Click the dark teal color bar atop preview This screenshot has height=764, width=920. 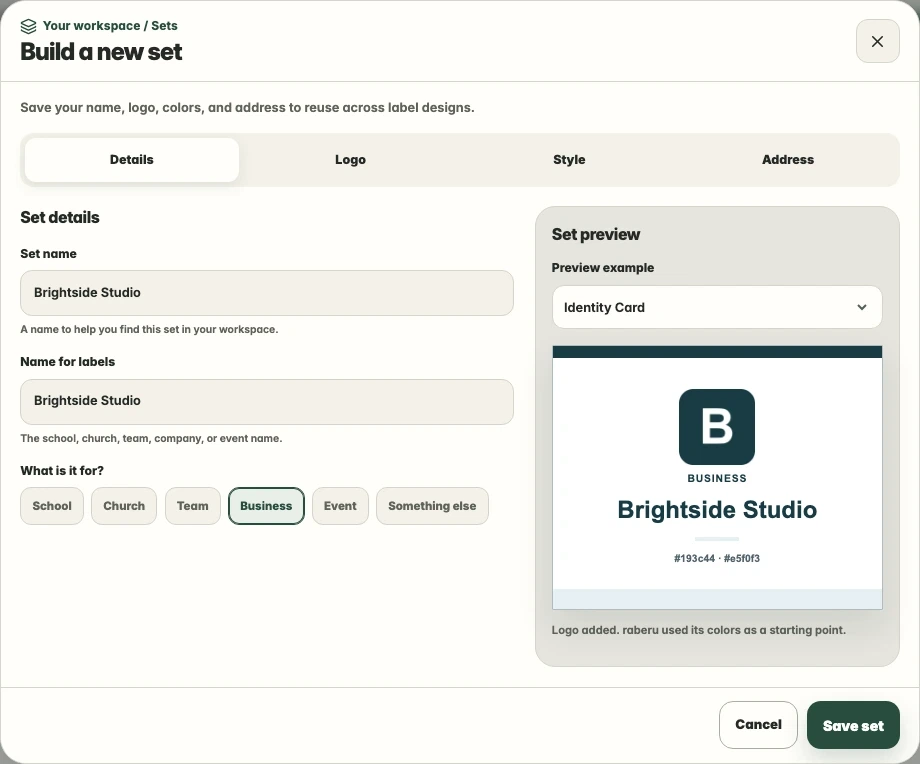point(717,351)
